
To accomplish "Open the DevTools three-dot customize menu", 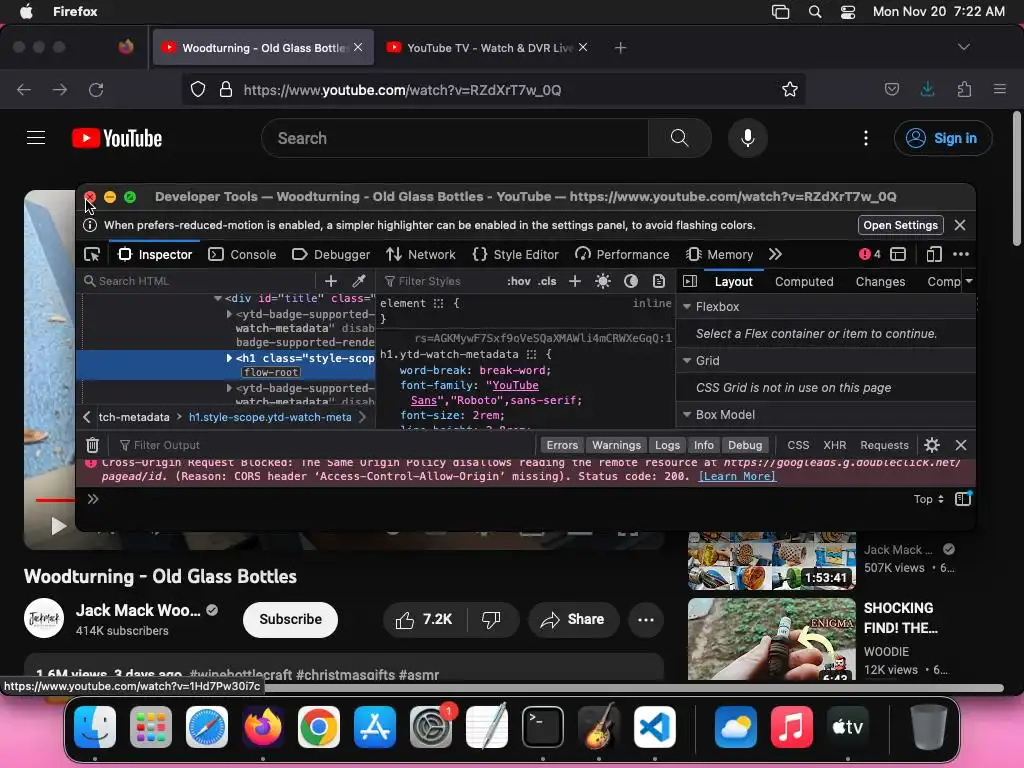I will 961,254.
